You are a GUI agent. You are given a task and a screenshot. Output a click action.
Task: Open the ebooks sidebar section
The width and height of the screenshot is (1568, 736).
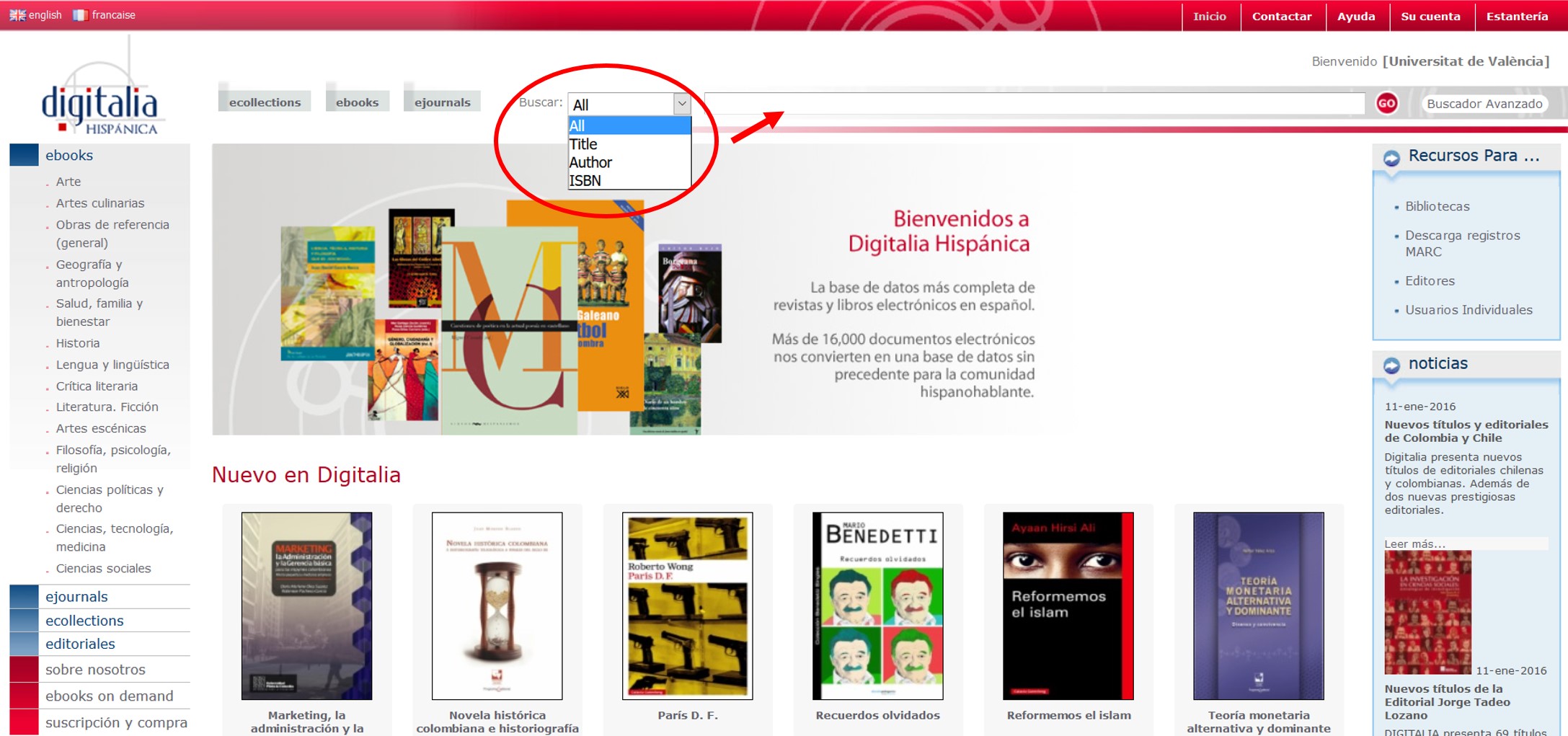pos(69,155)
